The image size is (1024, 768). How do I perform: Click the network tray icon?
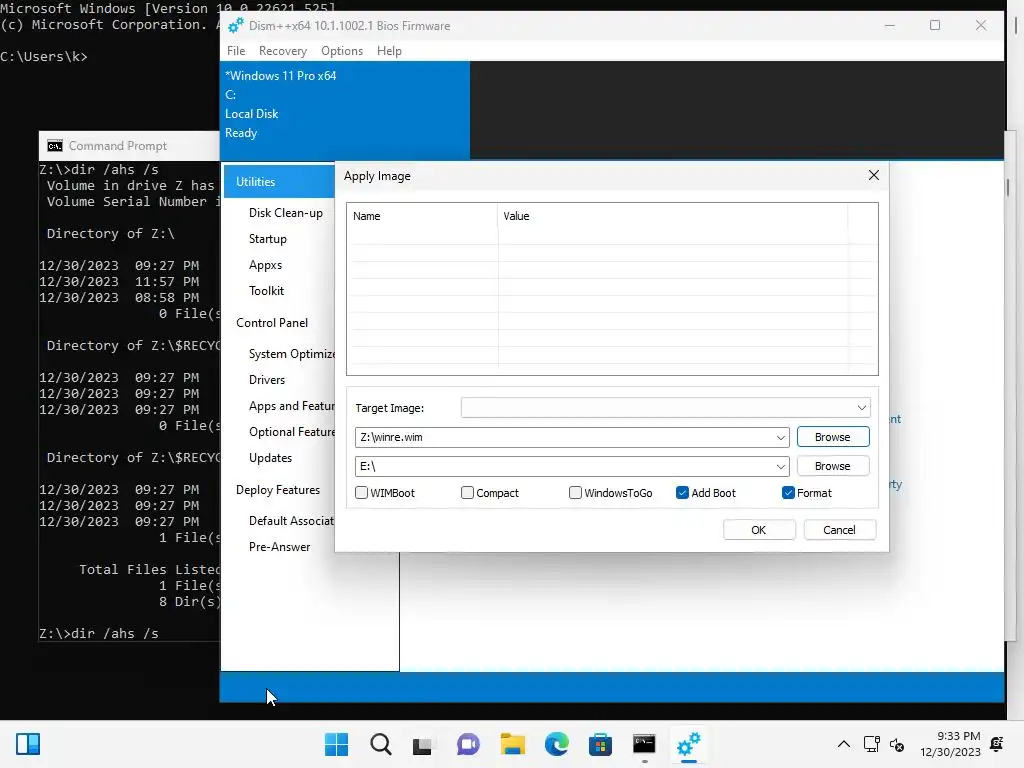pos(871,744)
